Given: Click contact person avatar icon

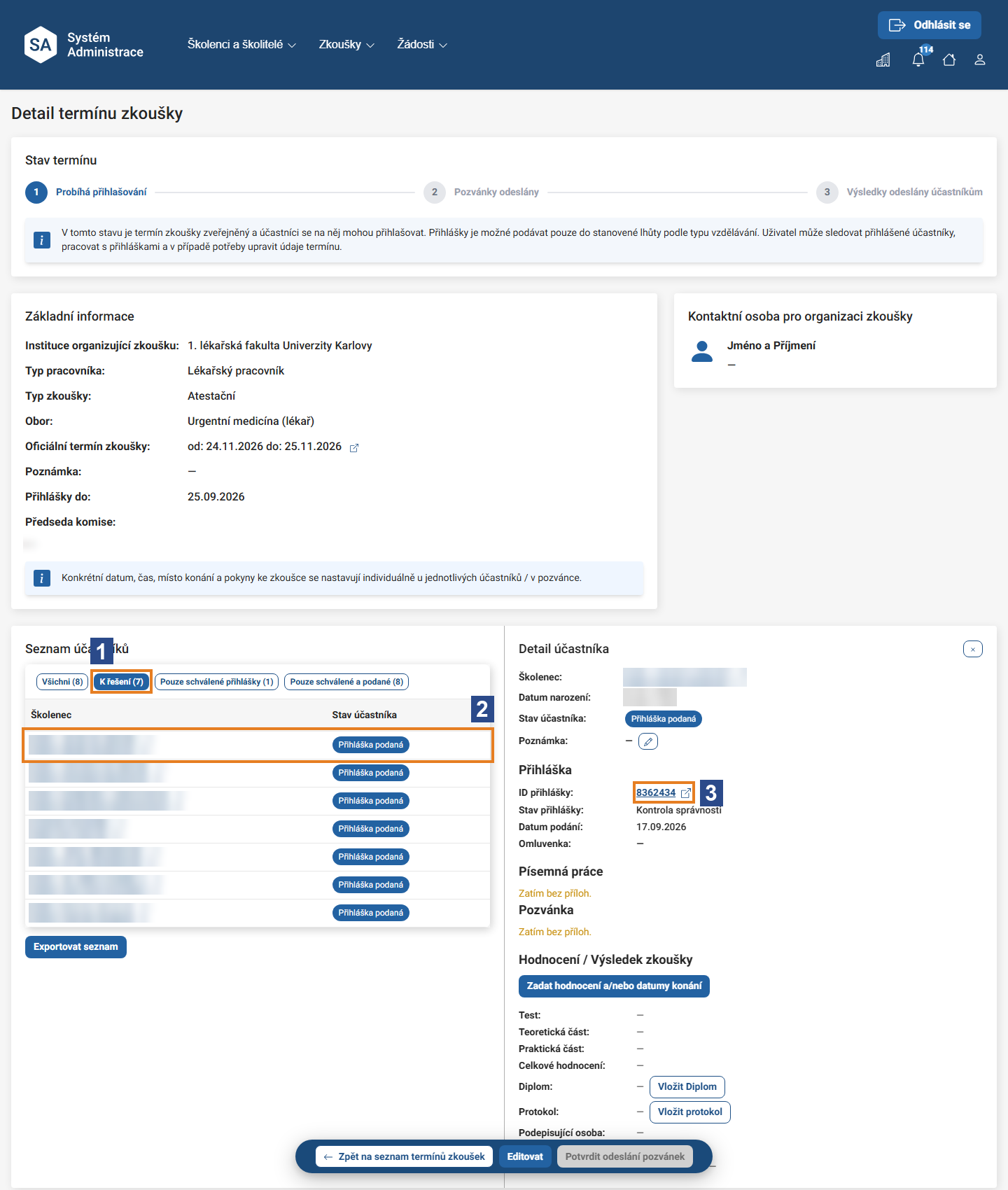Looking at the screenshot, I should [702, 351].
